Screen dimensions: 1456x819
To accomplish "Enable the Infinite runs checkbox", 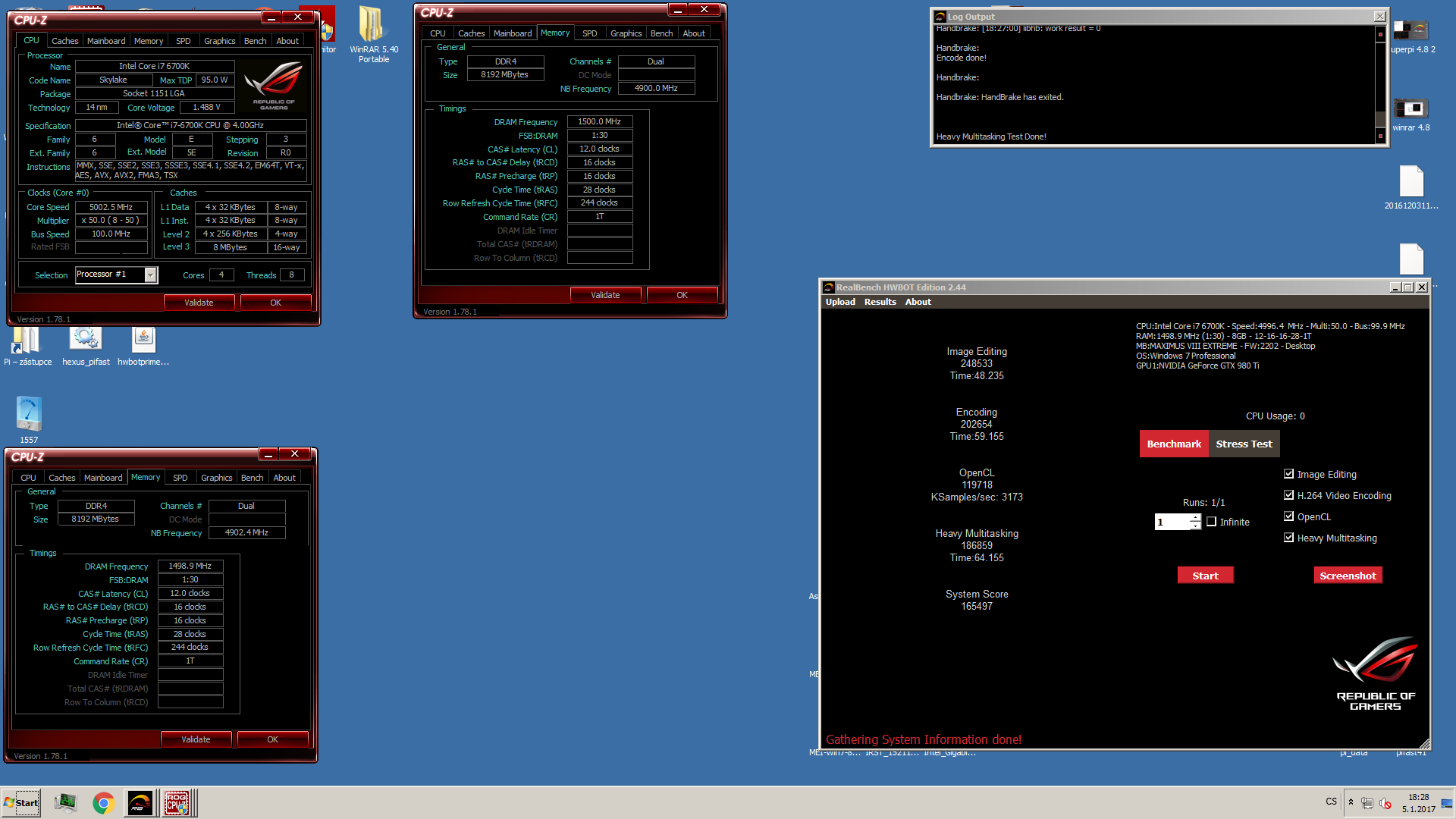I will [x=1211, y=522].
